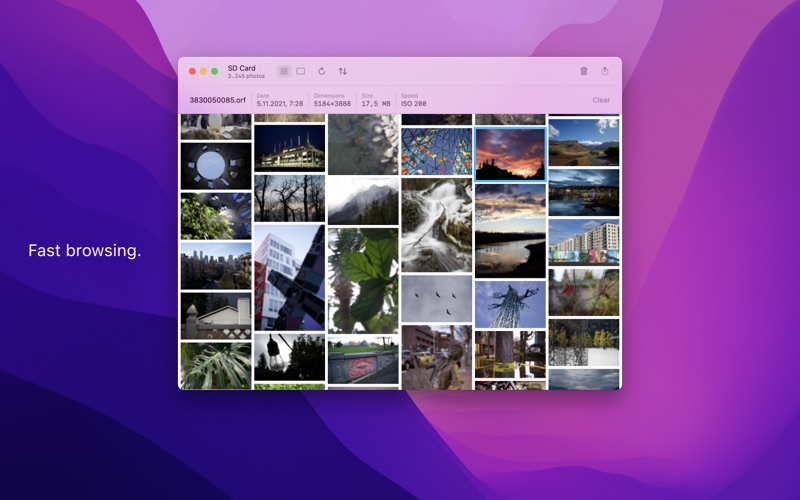Select file name 3830050085.orf

coord(217,100)
